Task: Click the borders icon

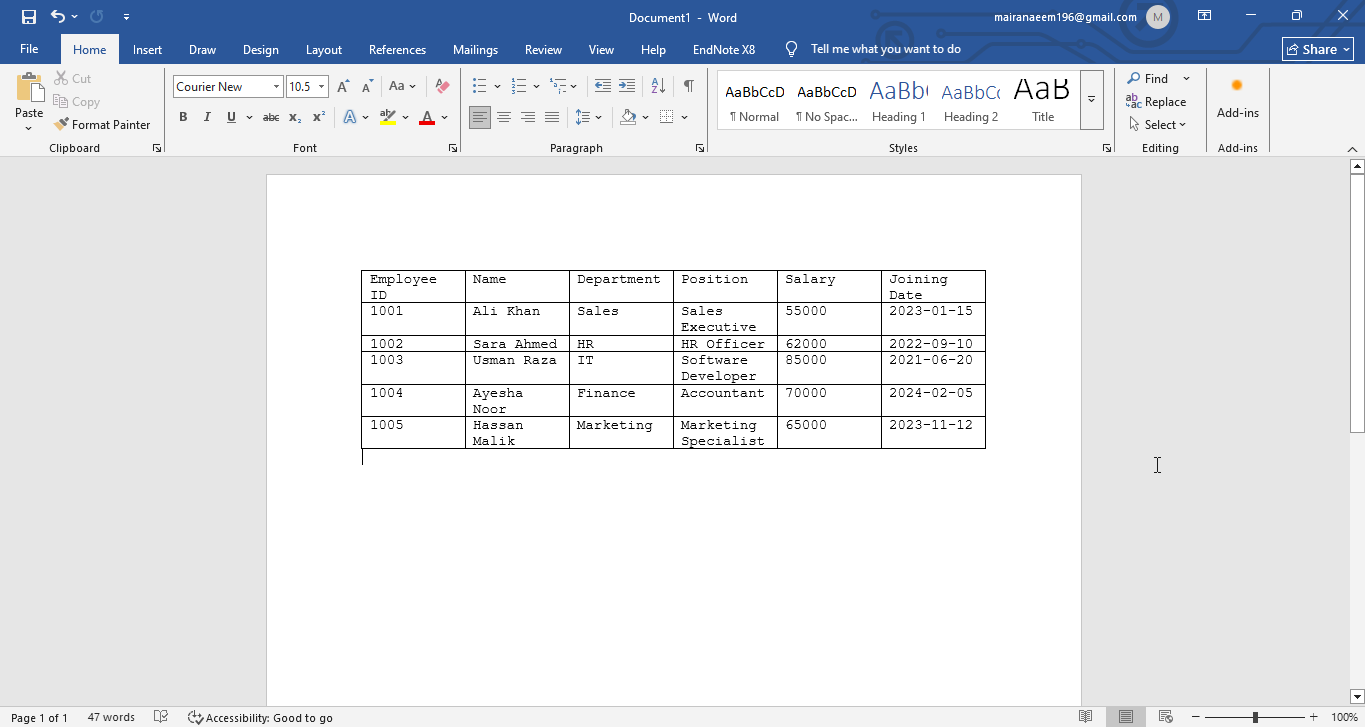Action: 666,117
